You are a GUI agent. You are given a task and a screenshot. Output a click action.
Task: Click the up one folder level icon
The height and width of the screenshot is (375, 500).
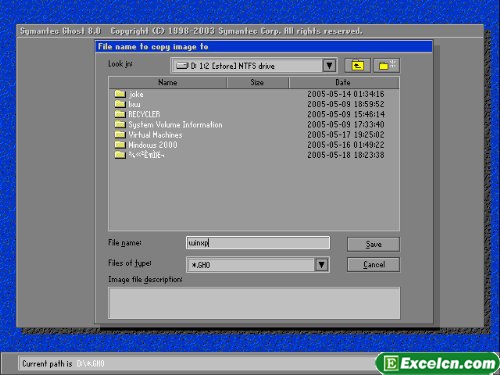pyautogui.click(x=357, y=65)
